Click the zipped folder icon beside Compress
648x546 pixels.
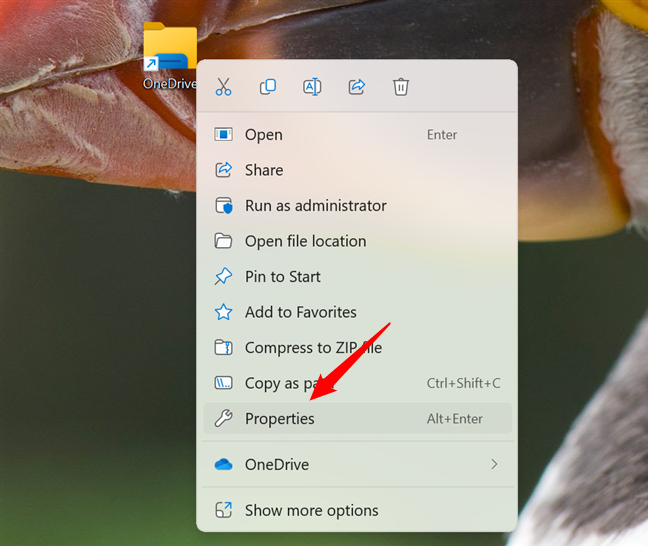[224, 348]
